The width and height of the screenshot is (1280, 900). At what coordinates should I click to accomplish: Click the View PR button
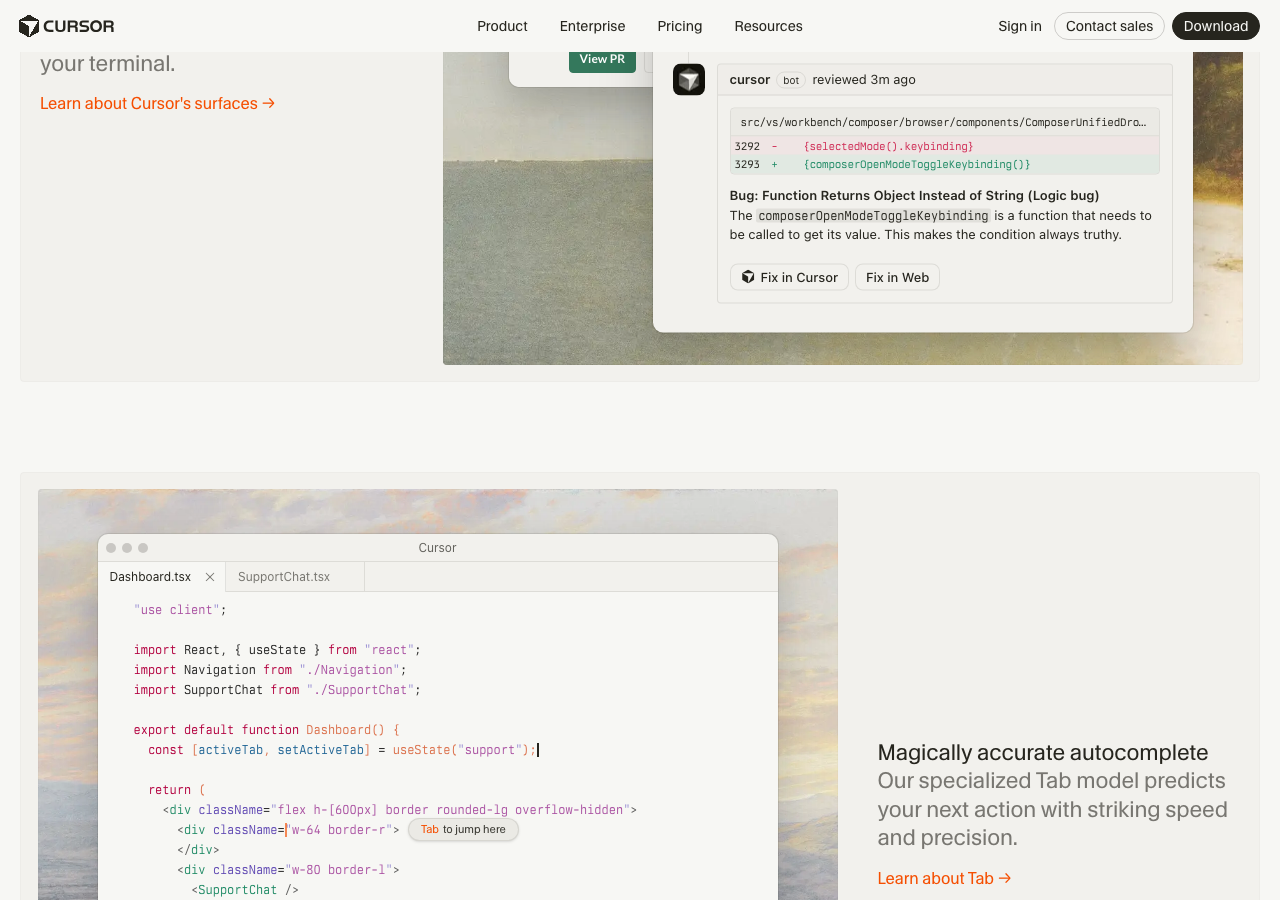tap(602, 59)
